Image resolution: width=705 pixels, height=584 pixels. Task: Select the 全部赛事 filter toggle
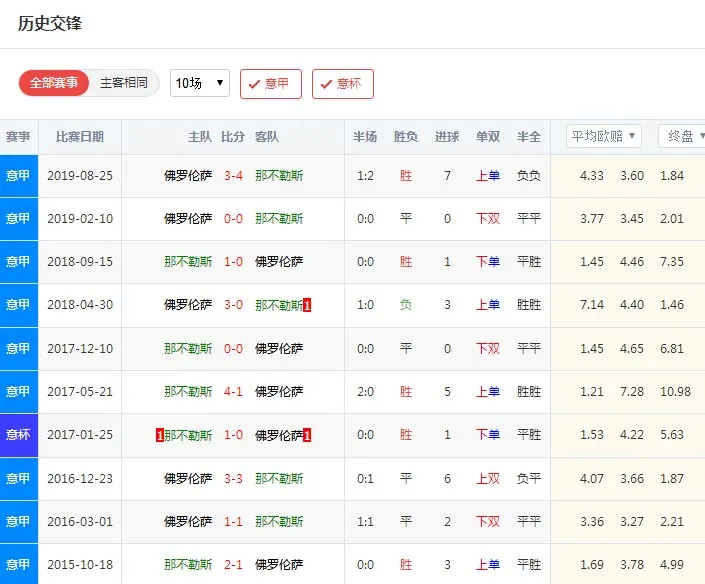pos(54,83)
